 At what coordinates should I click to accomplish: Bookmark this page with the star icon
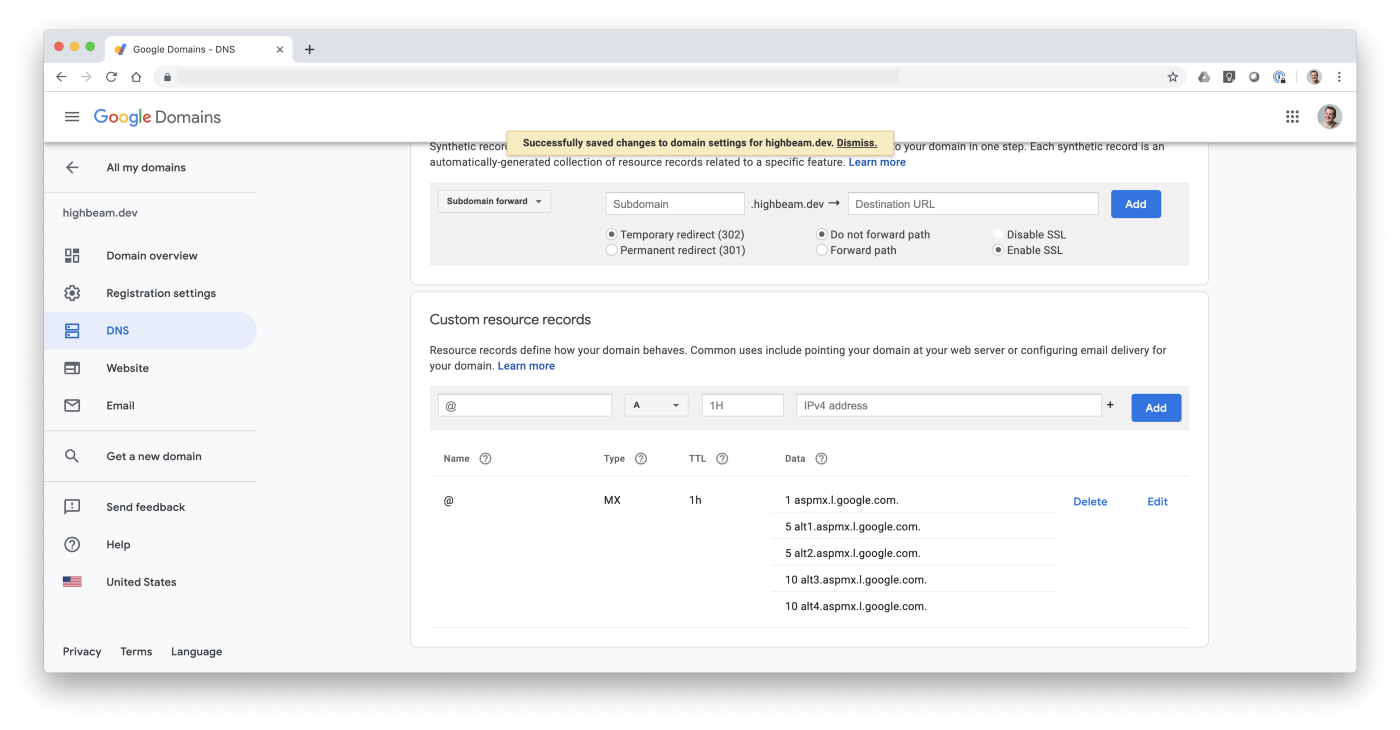coord(1173,77)
